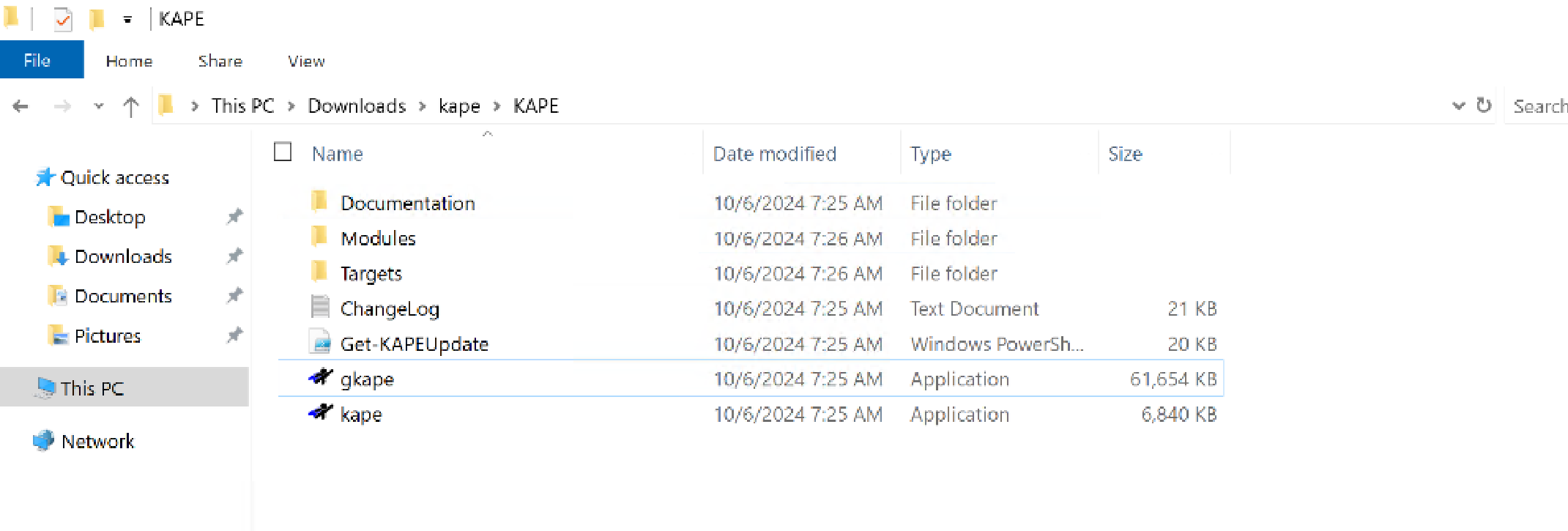Viewport: 1568px width, 531px height.
Task: Expand chevron after Downloads in breadcrumb
Action: coord(423,106)
